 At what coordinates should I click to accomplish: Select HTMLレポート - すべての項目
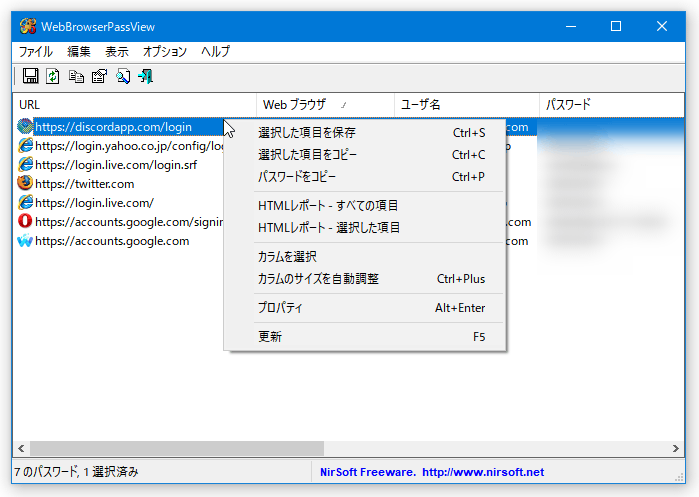pyautogui.click(x=365, y=205)
